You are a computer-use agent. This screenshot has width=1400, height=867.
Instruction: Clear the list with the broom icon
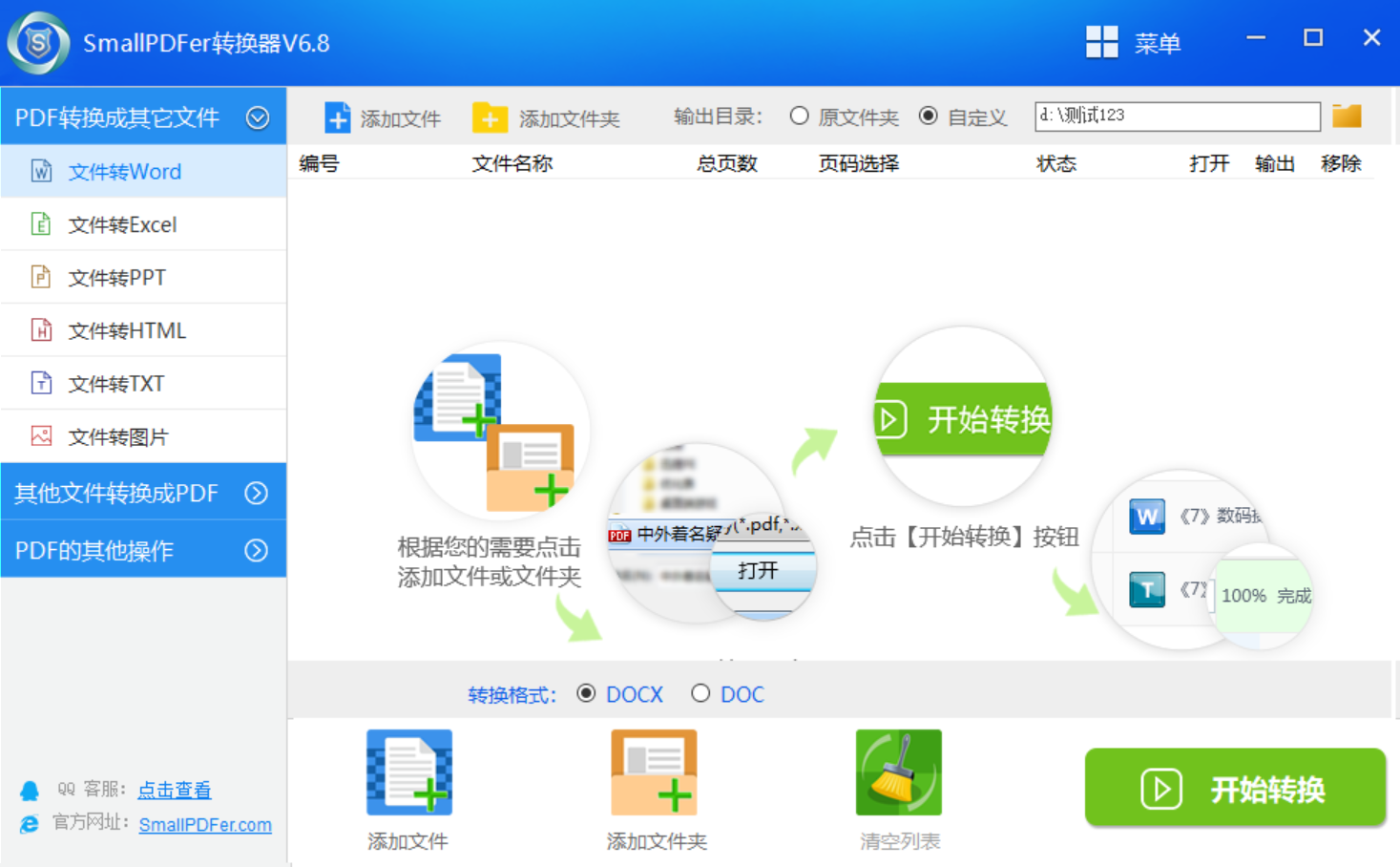point(899,772)
